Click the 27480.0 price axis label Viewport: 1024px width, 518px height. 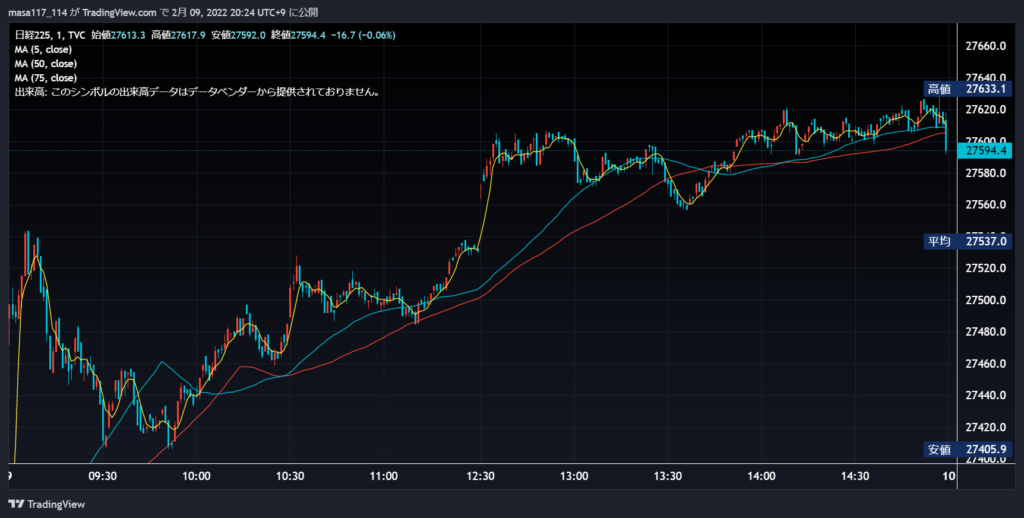(984, 332)
